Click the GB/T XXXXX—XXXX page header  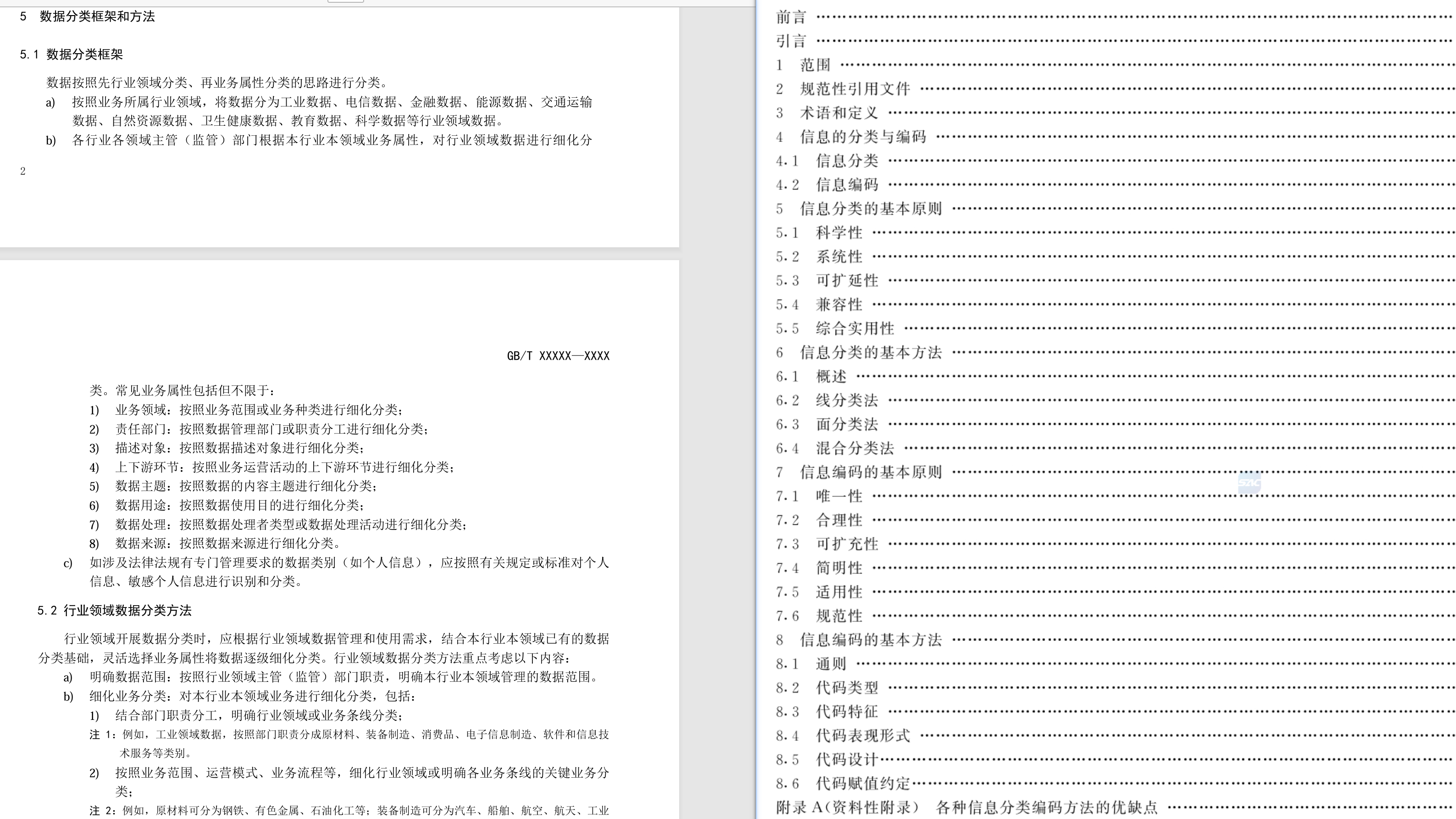(558, 356)
